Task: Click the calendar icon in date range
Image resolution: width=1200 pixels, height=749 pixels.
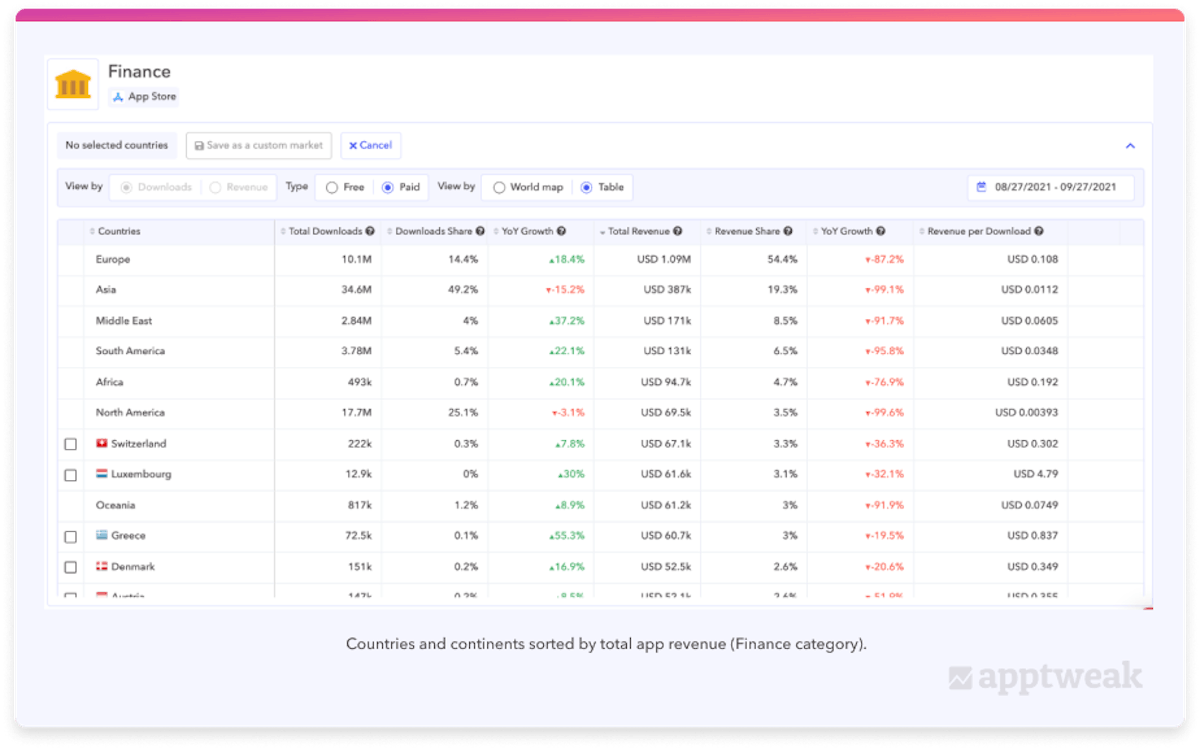Action: [x=981, y=187]
